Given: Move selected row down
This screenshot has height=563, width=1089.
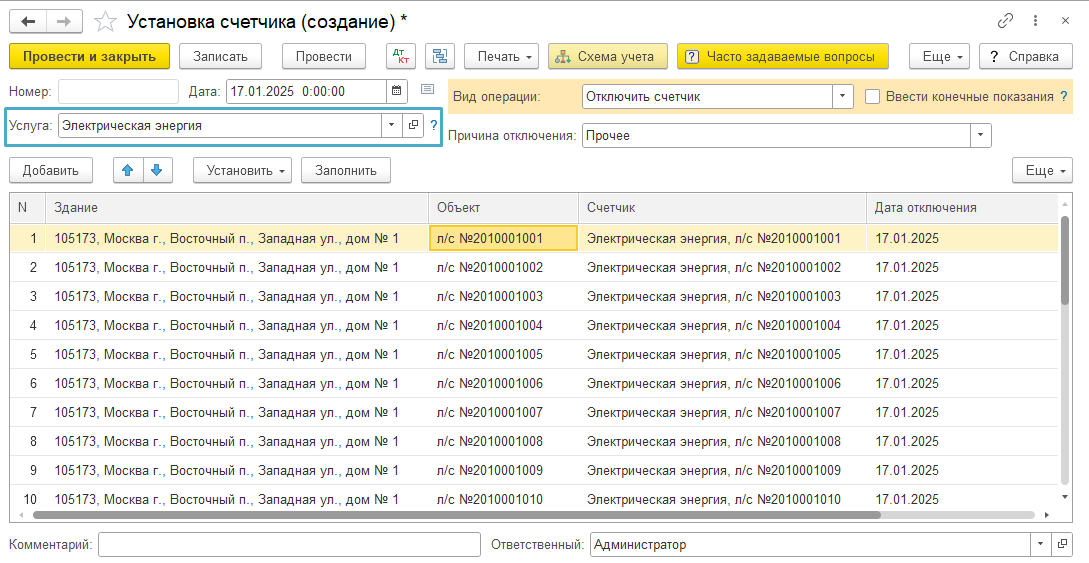Looking at the screenshot, I should click(157, 170).
